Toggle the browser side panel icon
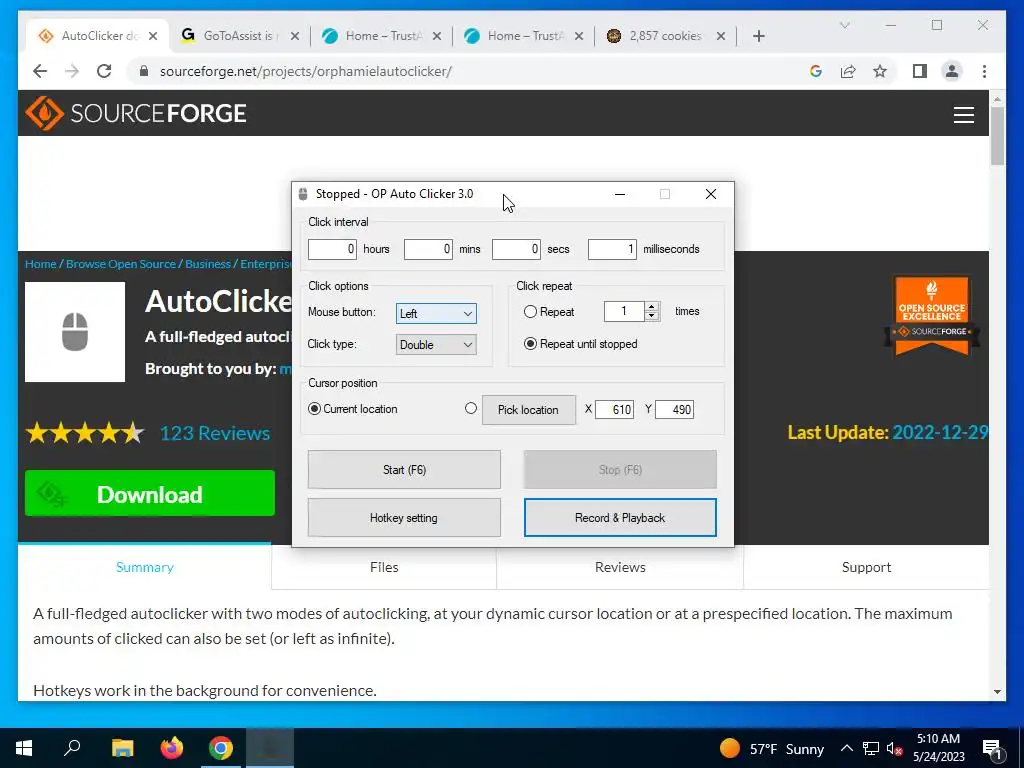This screenshot has width=1024, height=768. point(920,71)
